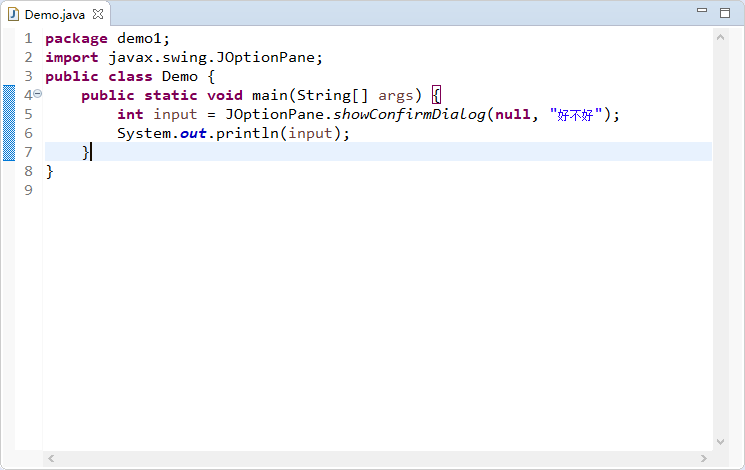Click the horizontal scrollbar right arrow
The width and height of the screenshot is (745, 470).
(704, 459)
